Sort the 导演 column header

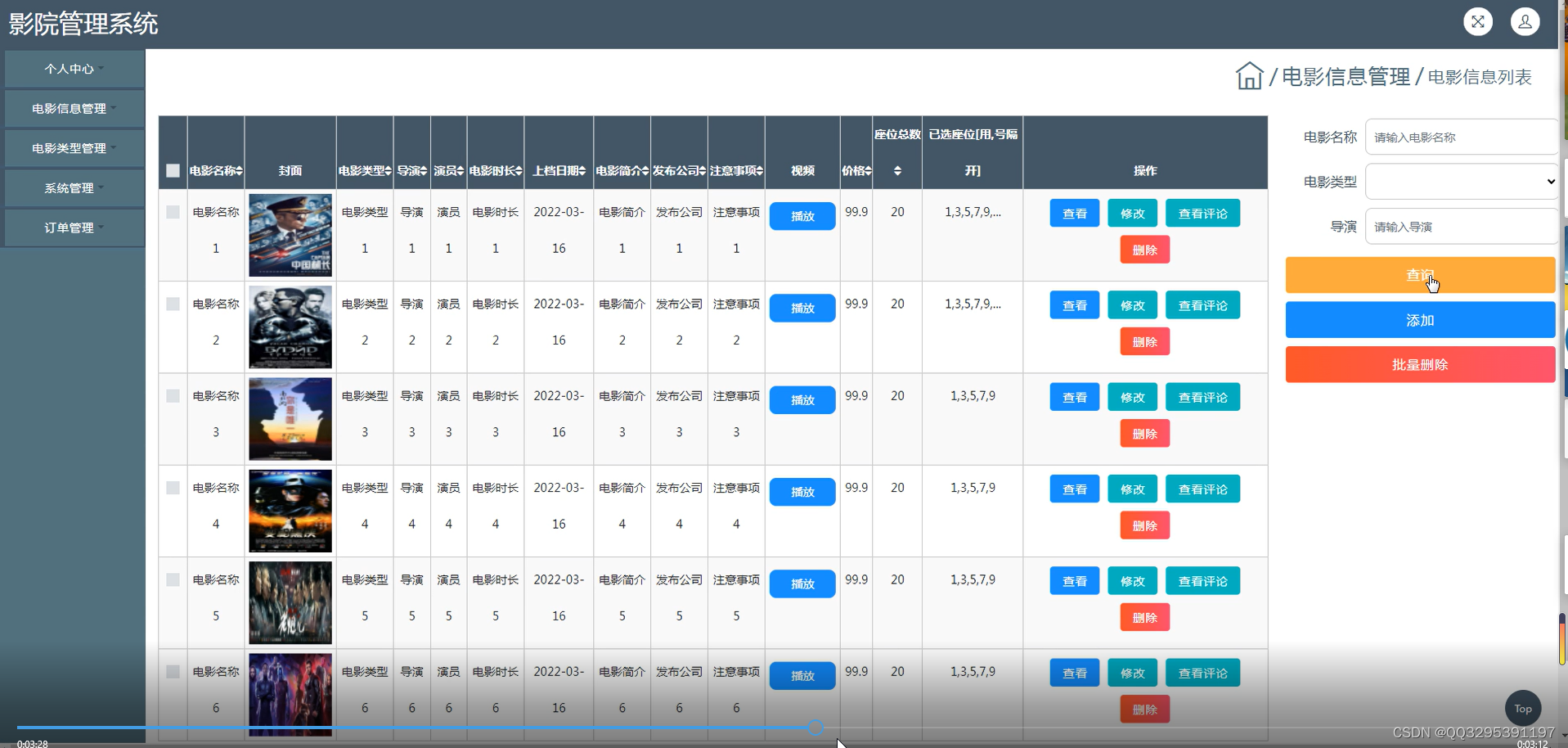tap(411, 171)
